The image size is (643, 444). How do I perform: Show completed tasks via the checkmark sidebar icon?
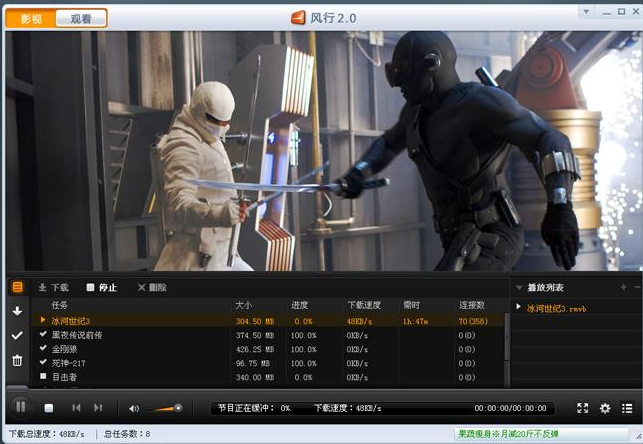point(17,336)
